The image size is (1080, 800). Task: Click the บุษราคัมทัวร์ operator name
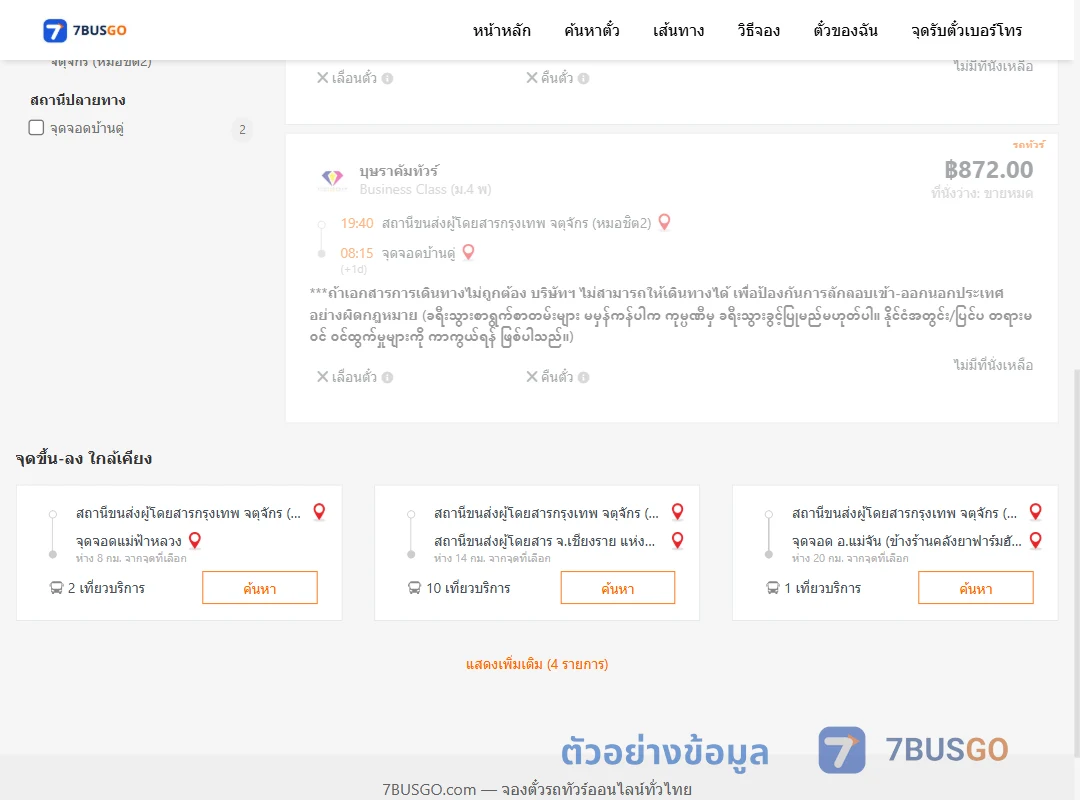[399, 171]
